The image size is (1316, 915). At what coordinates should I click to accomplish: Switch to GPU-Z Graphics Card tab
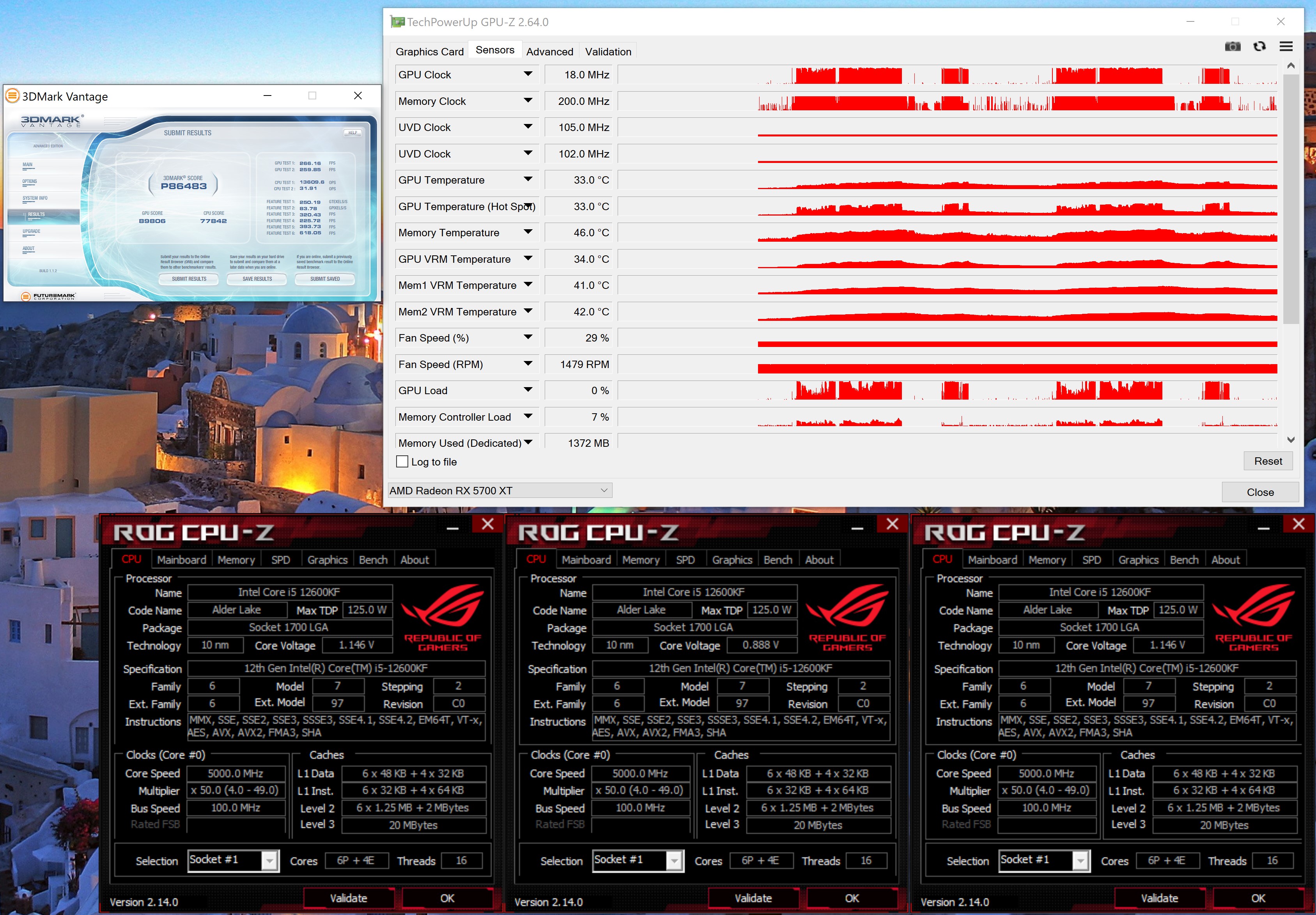tap(429, 51)
